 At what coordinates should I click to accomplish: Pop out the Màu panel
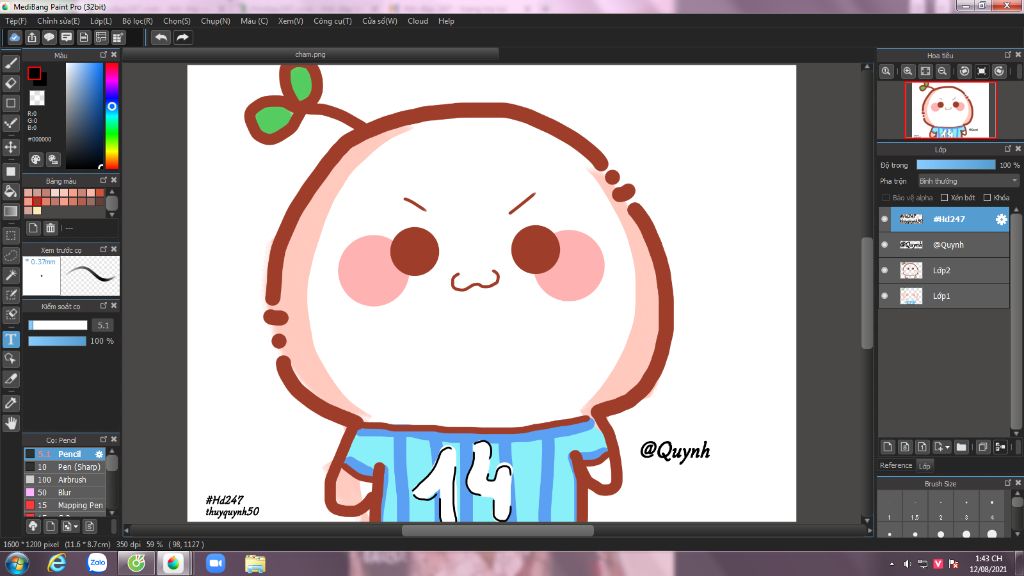coord(103,55)
